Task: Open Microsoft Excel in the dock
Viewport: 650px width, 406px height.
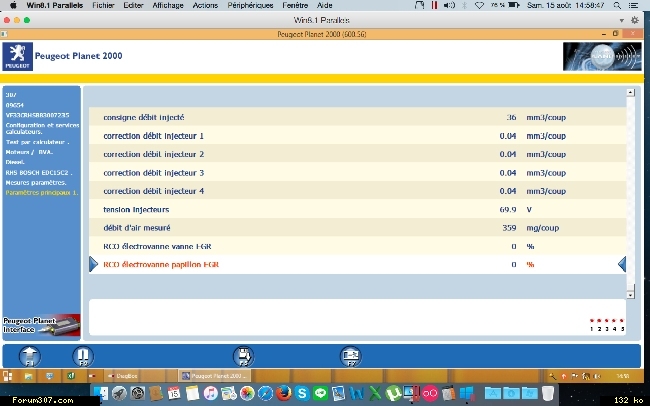Action: (x=375, y=393)
